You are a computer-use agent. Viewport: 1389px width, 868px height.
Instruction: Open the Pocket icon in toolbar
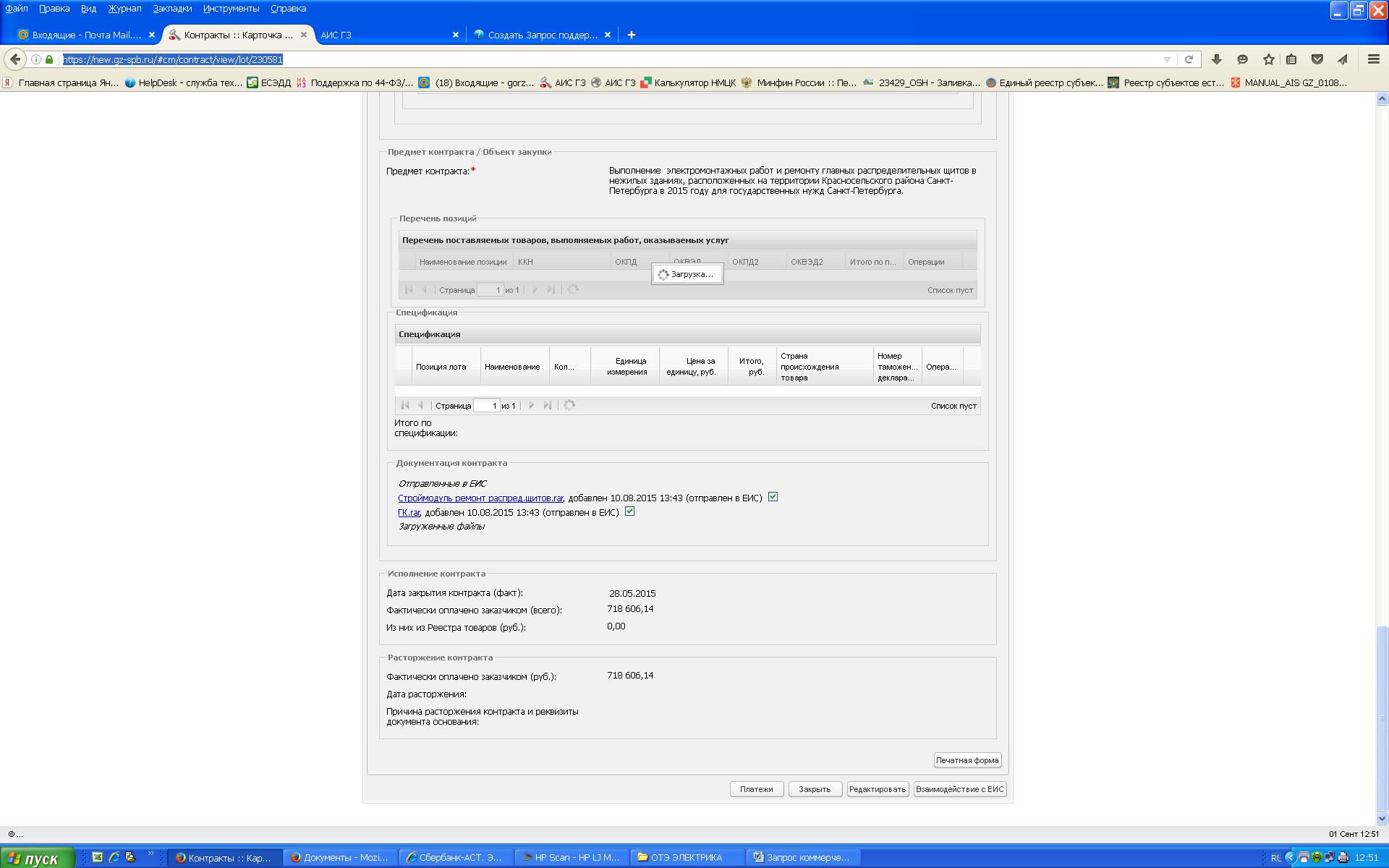[x=1317, y=59]
